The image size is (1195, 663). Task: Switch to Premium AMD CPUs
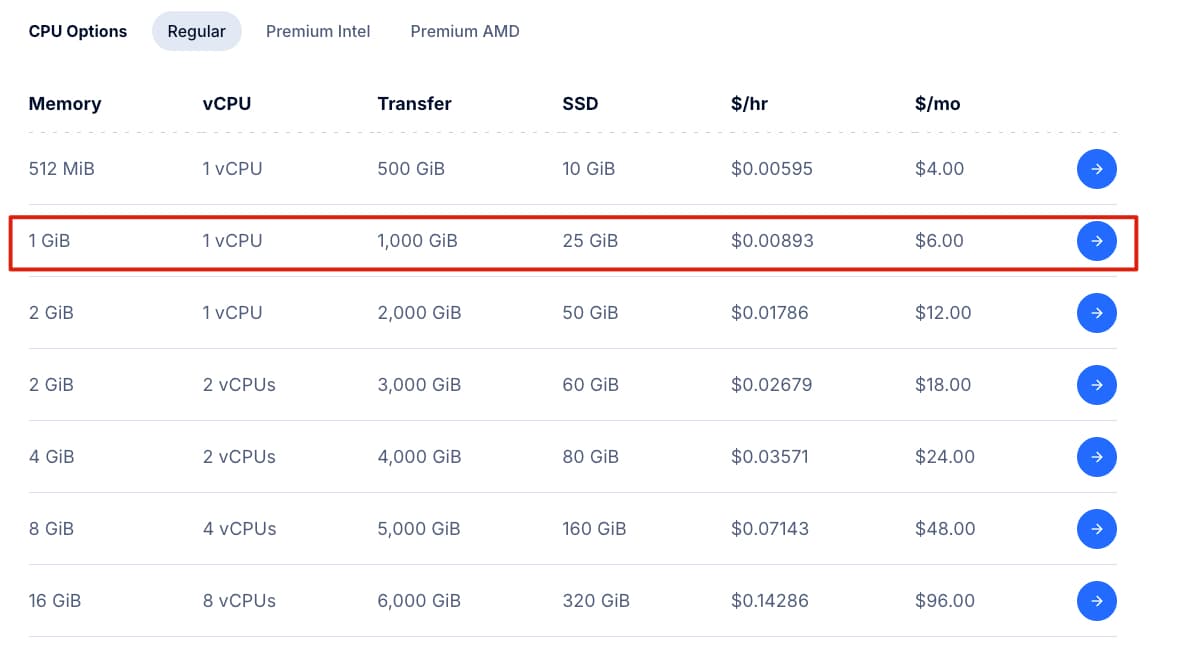464,31
